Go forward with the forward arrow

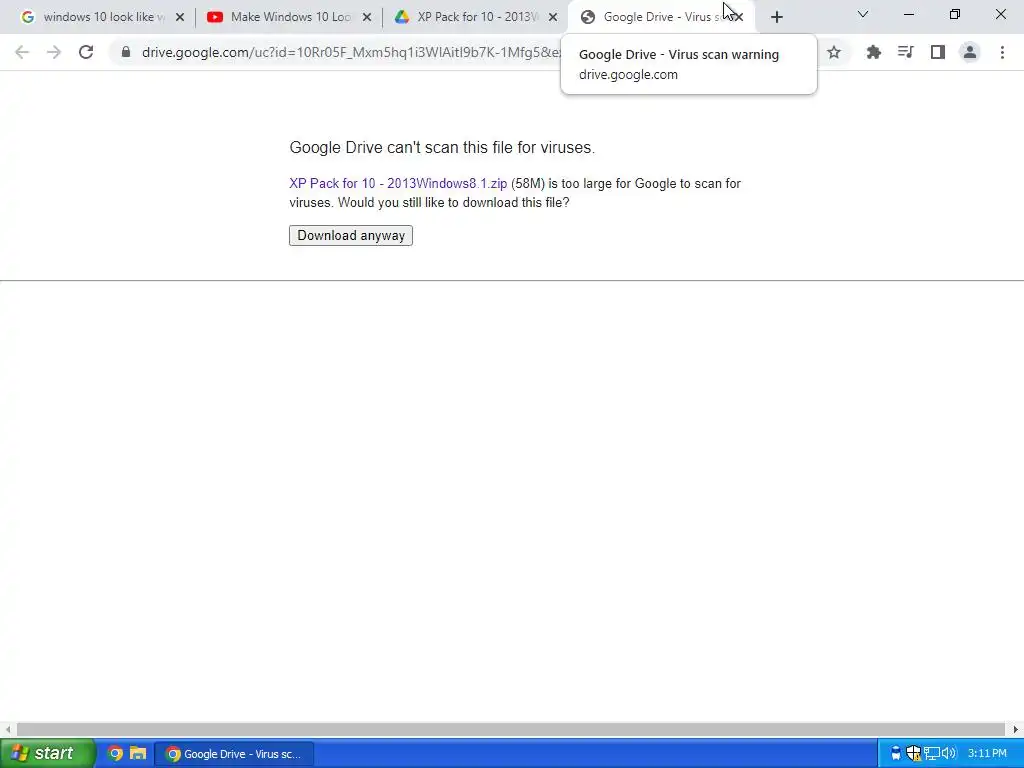coord(54,52)
